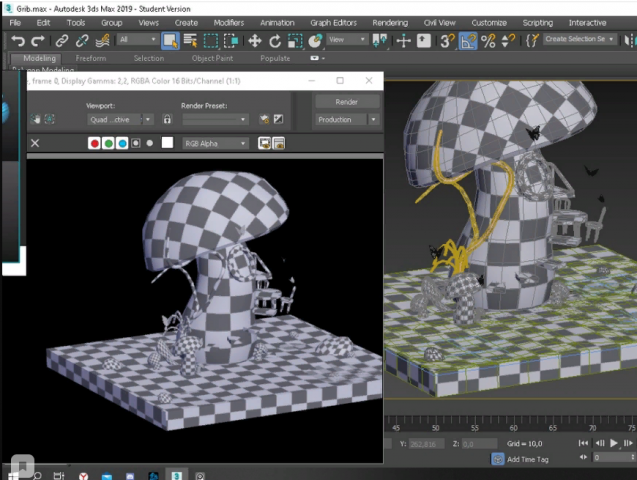Toggle the red channel button
Viewport: 637px width, 480px height.
pyautogui.click(x=94, y=143)
